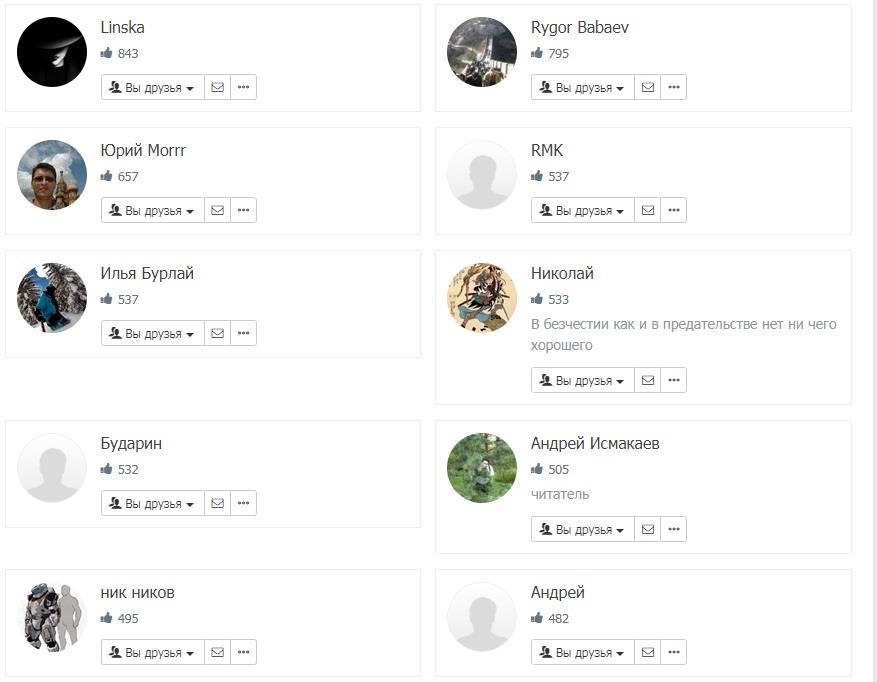This screenshot has width=877, height=682.
Task: Click the thumbs-up icon under Linska
Action: [x=107, y=53]
